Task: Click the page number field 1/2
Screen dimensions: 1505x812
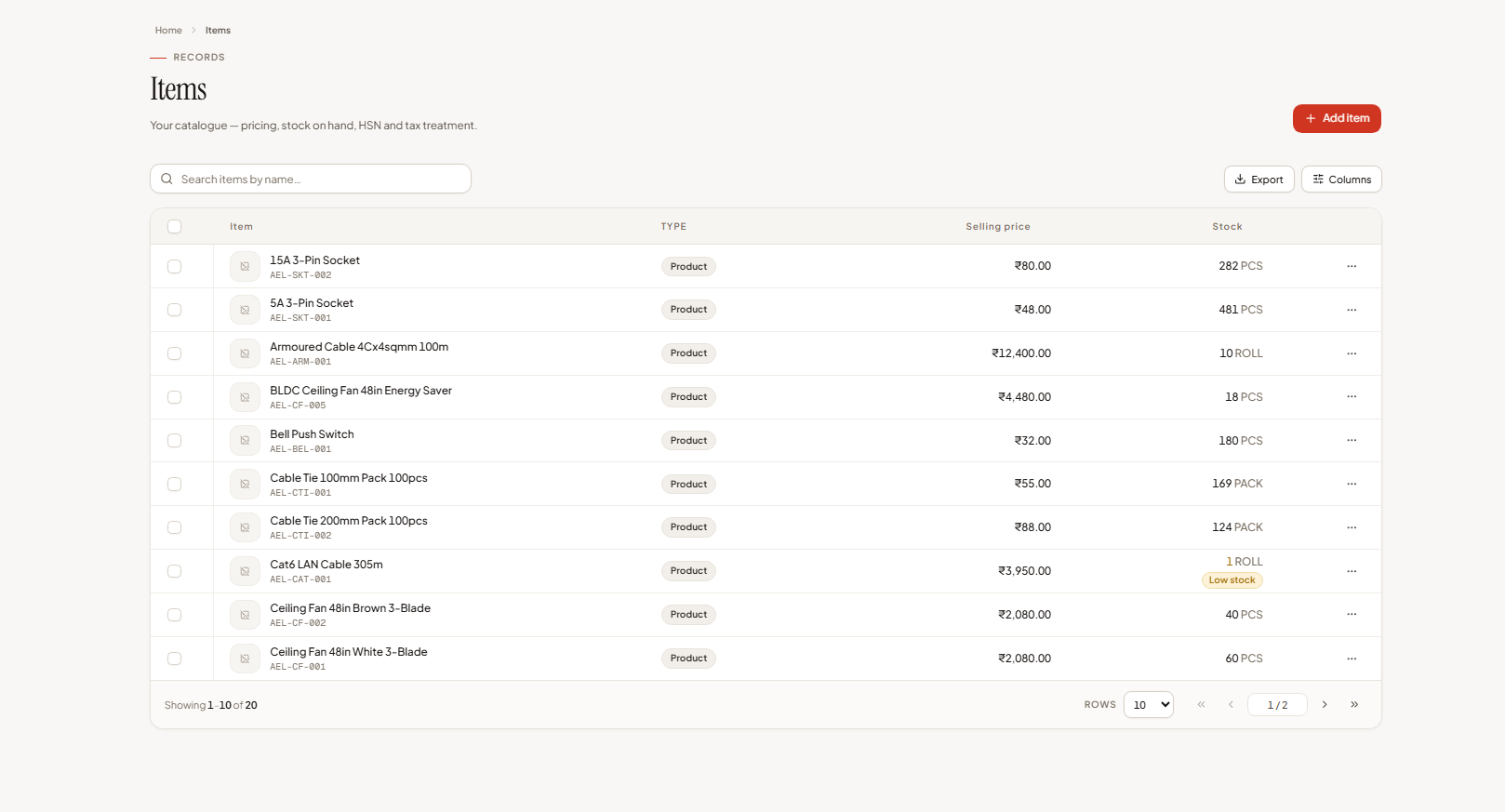Action: 1277,705
